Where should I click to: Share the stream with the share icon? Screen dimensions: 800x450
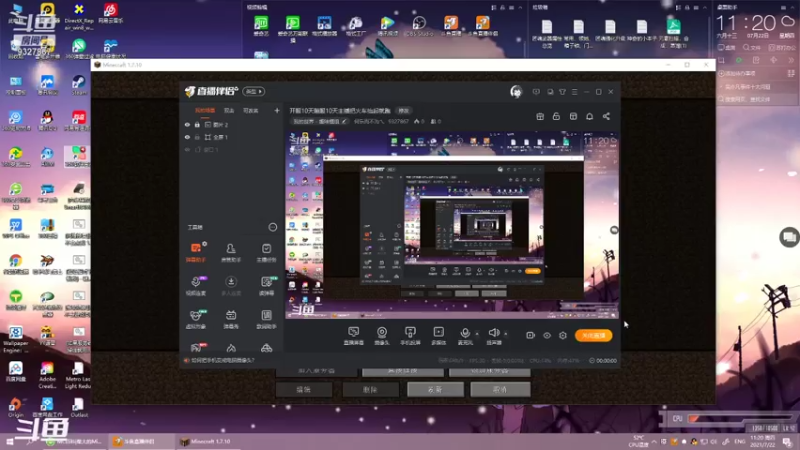pos(606,116)
